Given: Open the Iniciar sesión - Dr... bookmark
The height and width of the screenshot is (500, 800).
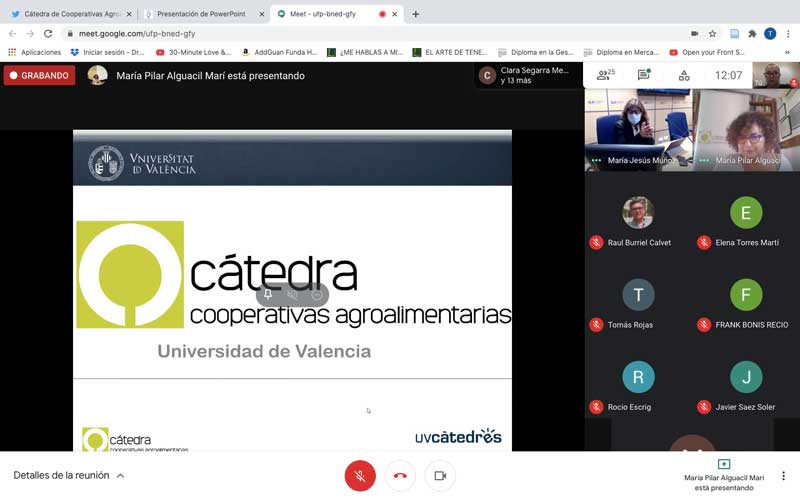Looking at the screenshot, I should [x=107, y=52].
